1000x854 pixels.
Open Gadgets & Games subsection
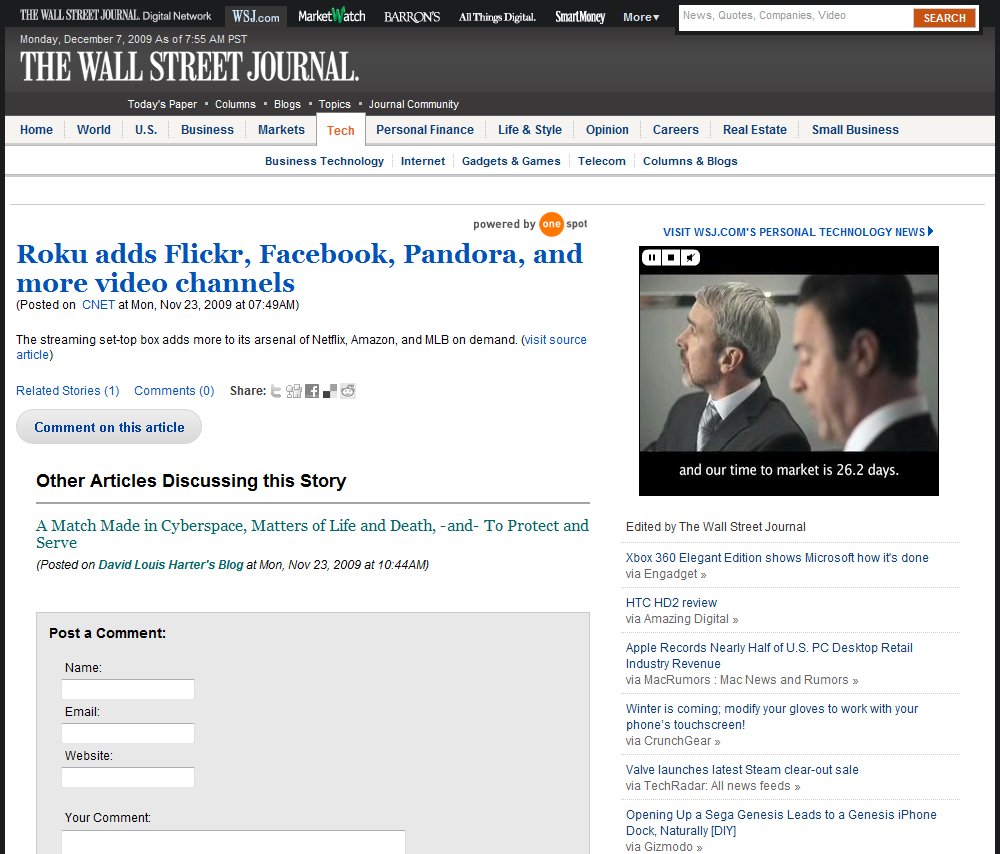511,161
